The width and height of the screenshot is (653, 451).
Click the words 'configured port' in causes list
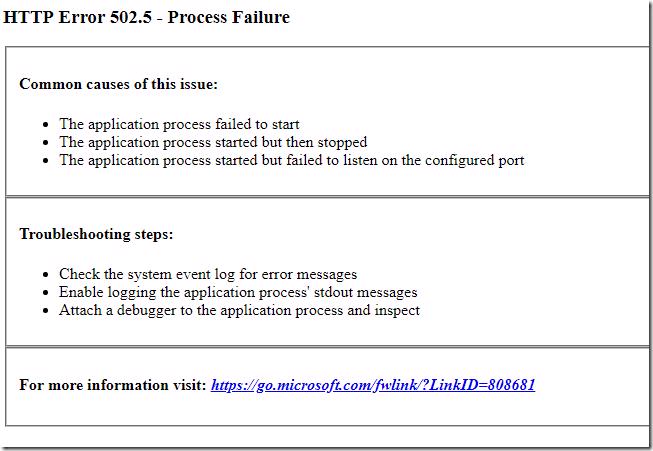coord(474,161)
